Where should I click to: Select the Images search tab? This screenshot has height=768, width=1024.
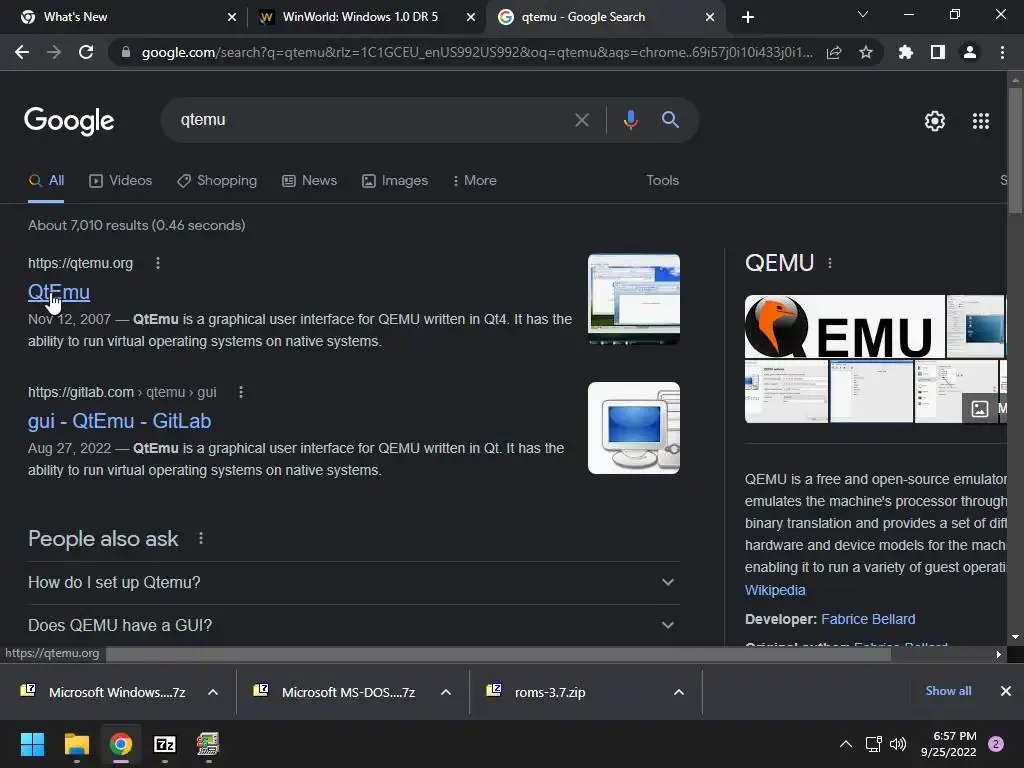(395, 181)
